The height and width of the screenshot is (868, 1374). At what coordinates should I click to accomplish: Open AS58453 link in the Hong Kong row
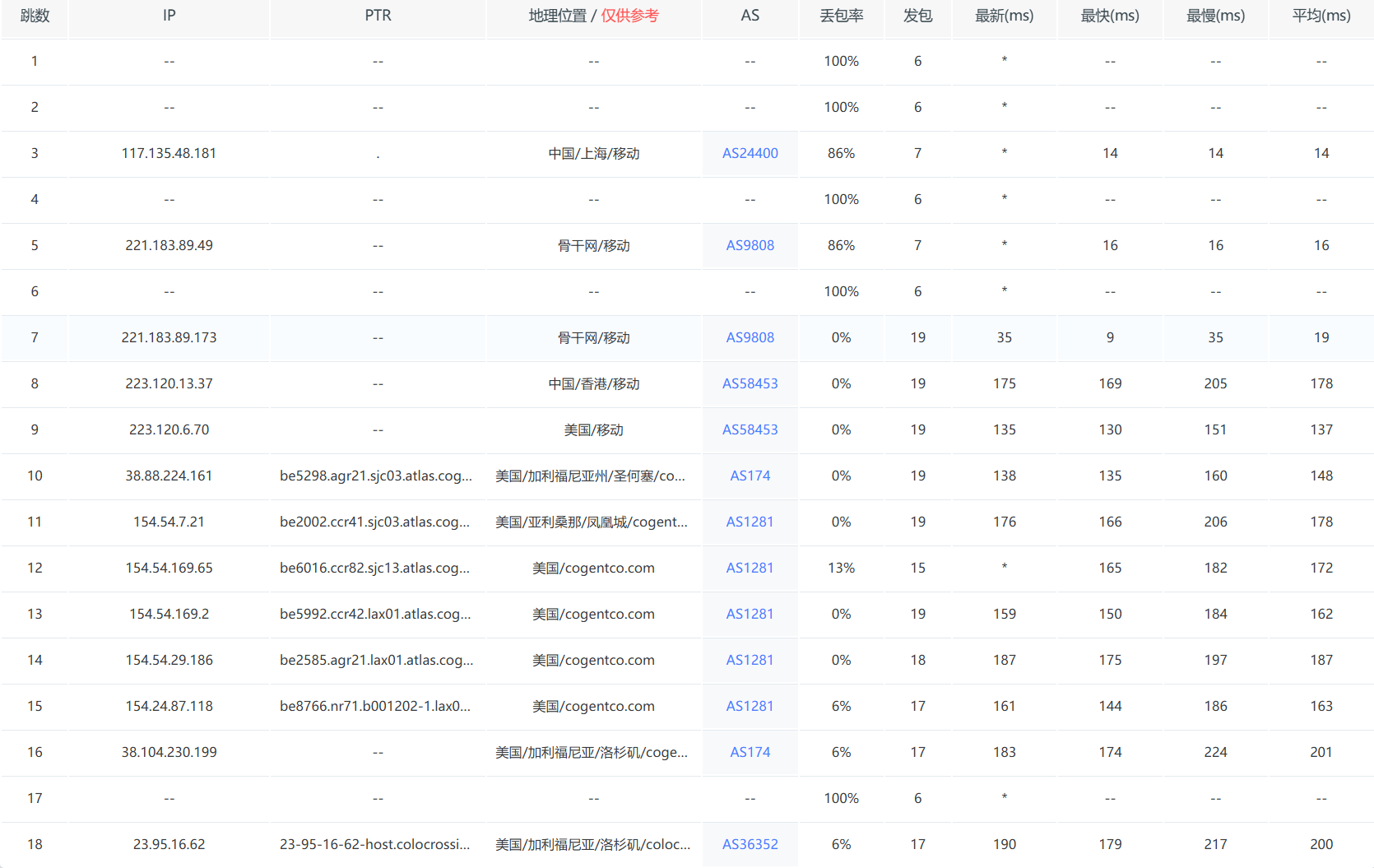coord(750,383)
